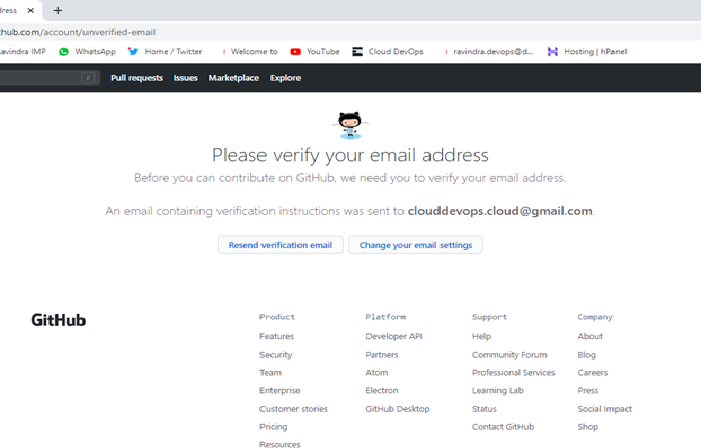Open the Developer API footer link
Viewport: 704px width, 448px height.
click(x=393, y=337)
